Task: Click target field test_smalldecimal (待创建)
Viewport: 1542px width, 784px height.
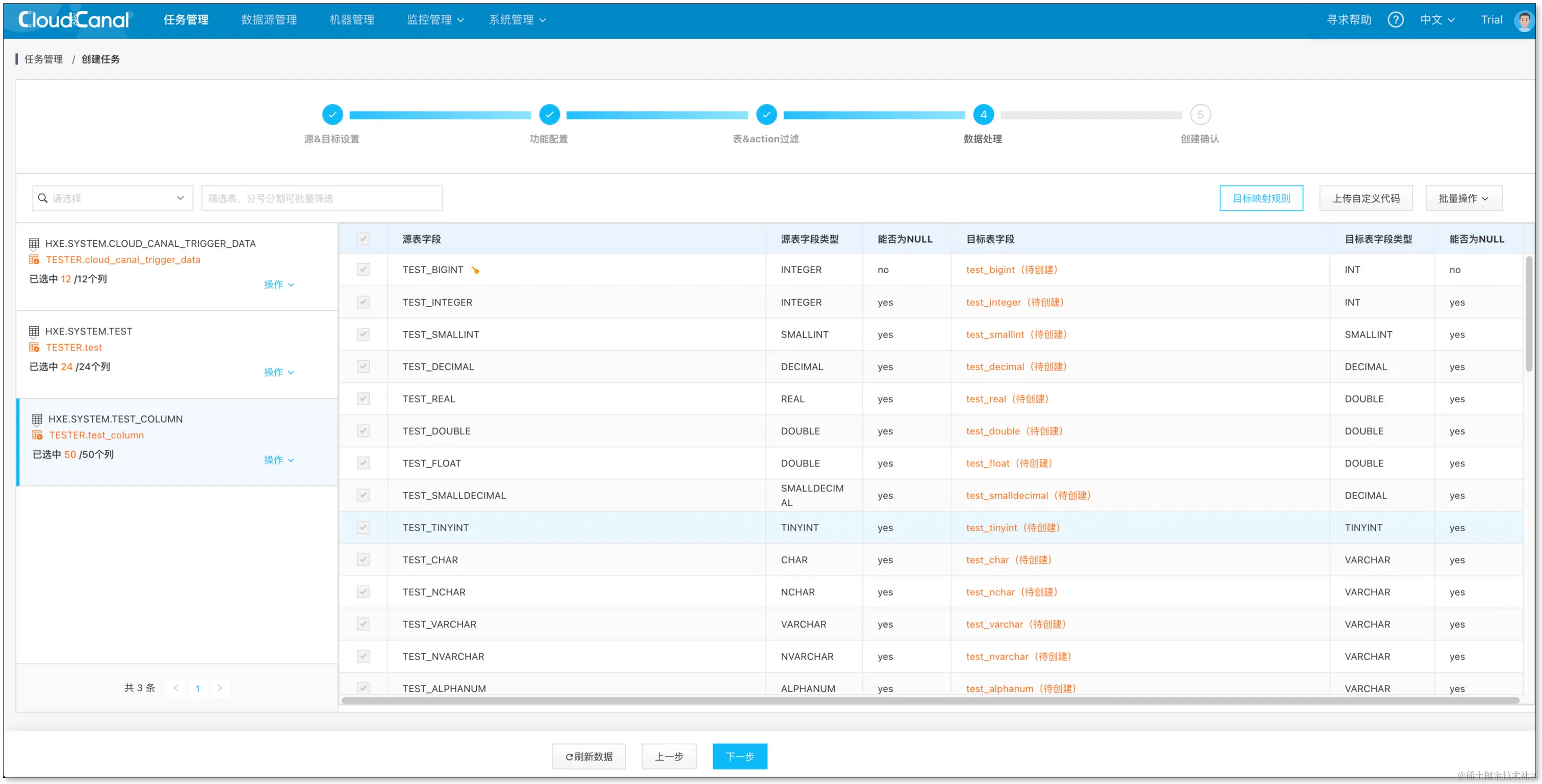Action: click(1029, 495)
